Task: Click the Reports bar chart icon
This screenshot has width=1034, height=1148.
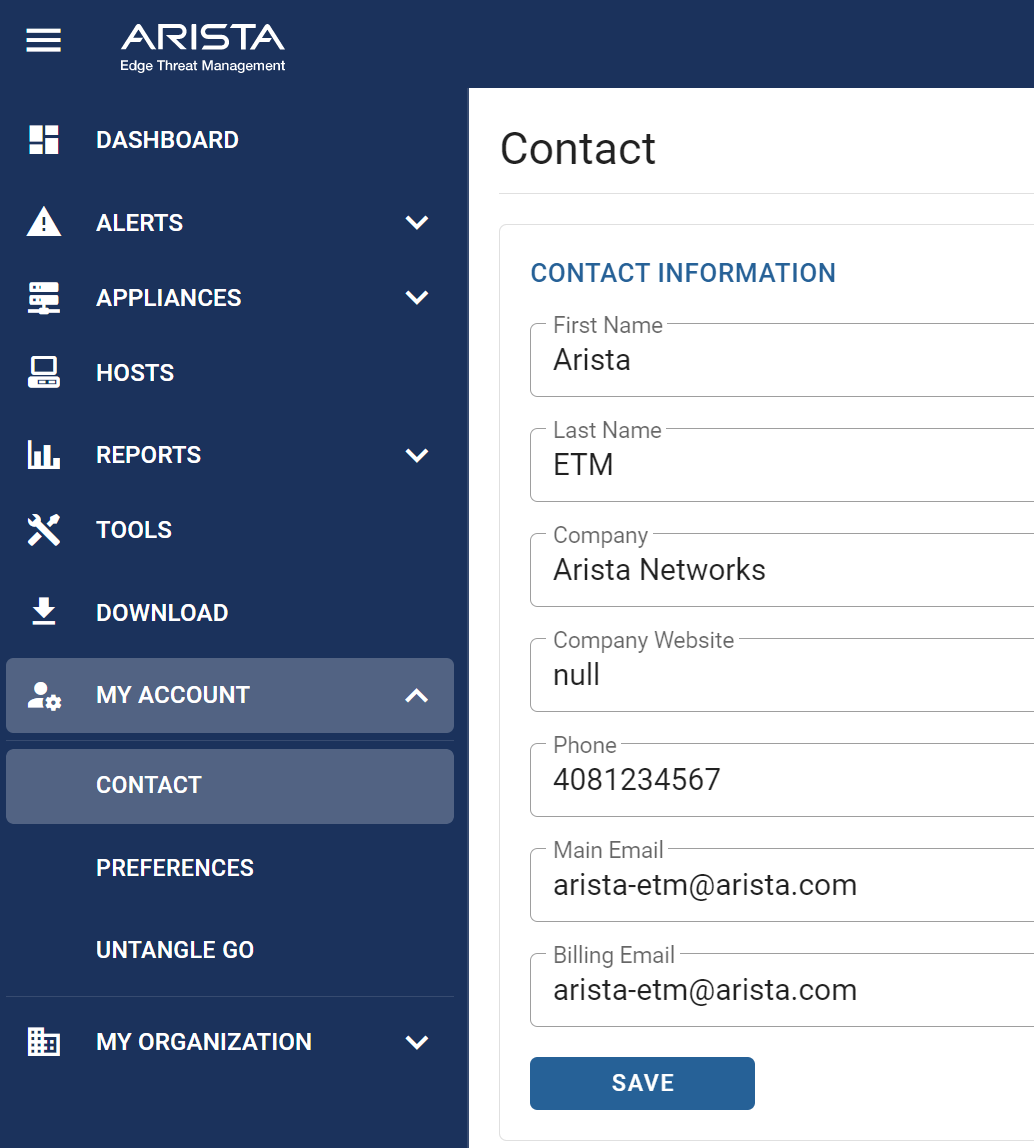Action: tap(44, 455)
